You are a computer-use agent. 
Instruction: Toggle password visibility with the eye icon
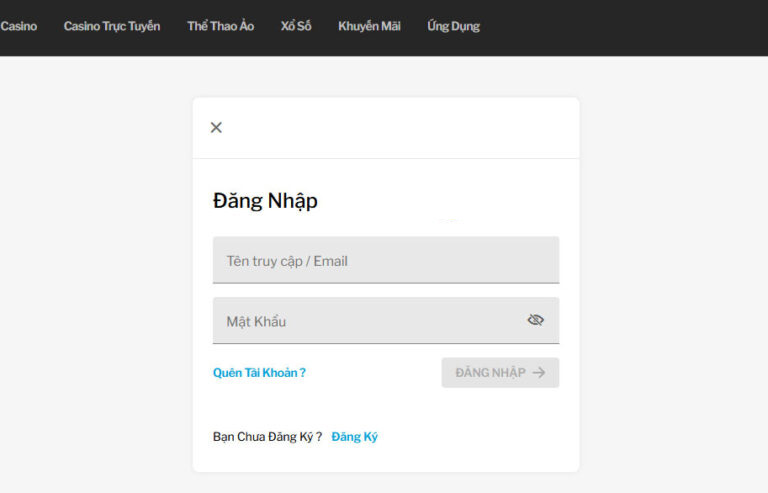click(535, 320)
